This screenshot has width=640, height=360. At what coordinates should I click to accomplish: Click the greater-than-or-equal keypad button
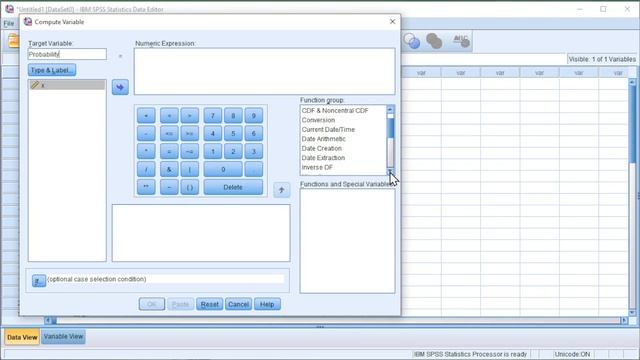(x=189, y=133)
